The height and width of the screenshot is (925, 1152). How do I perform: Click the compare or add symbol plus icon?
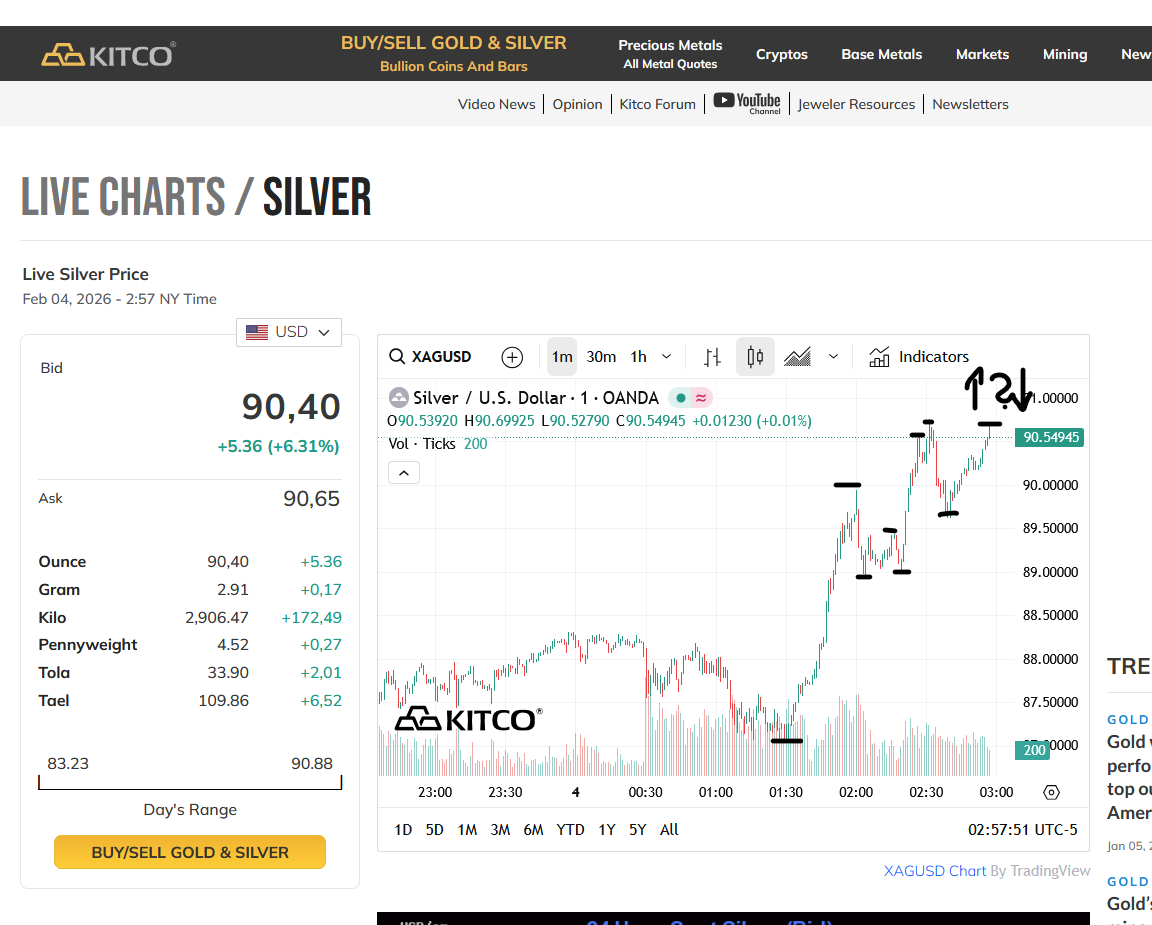(512, 357)
